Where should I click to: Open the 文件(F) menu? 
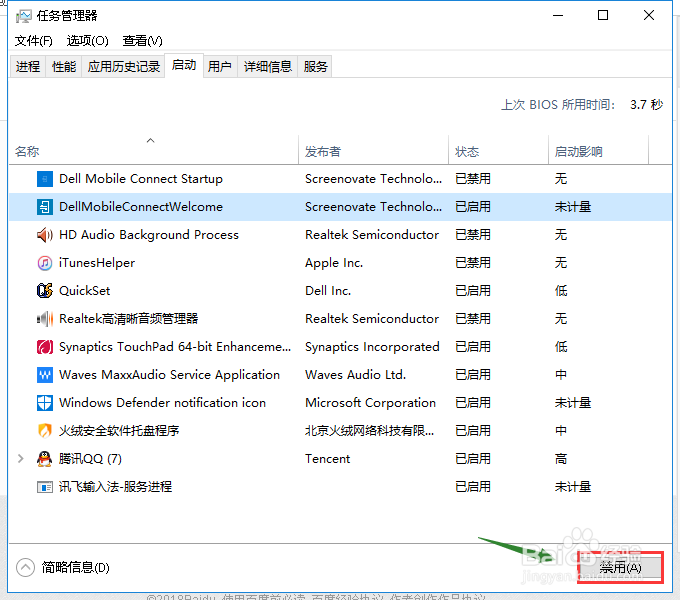click(x=34, y=41)
